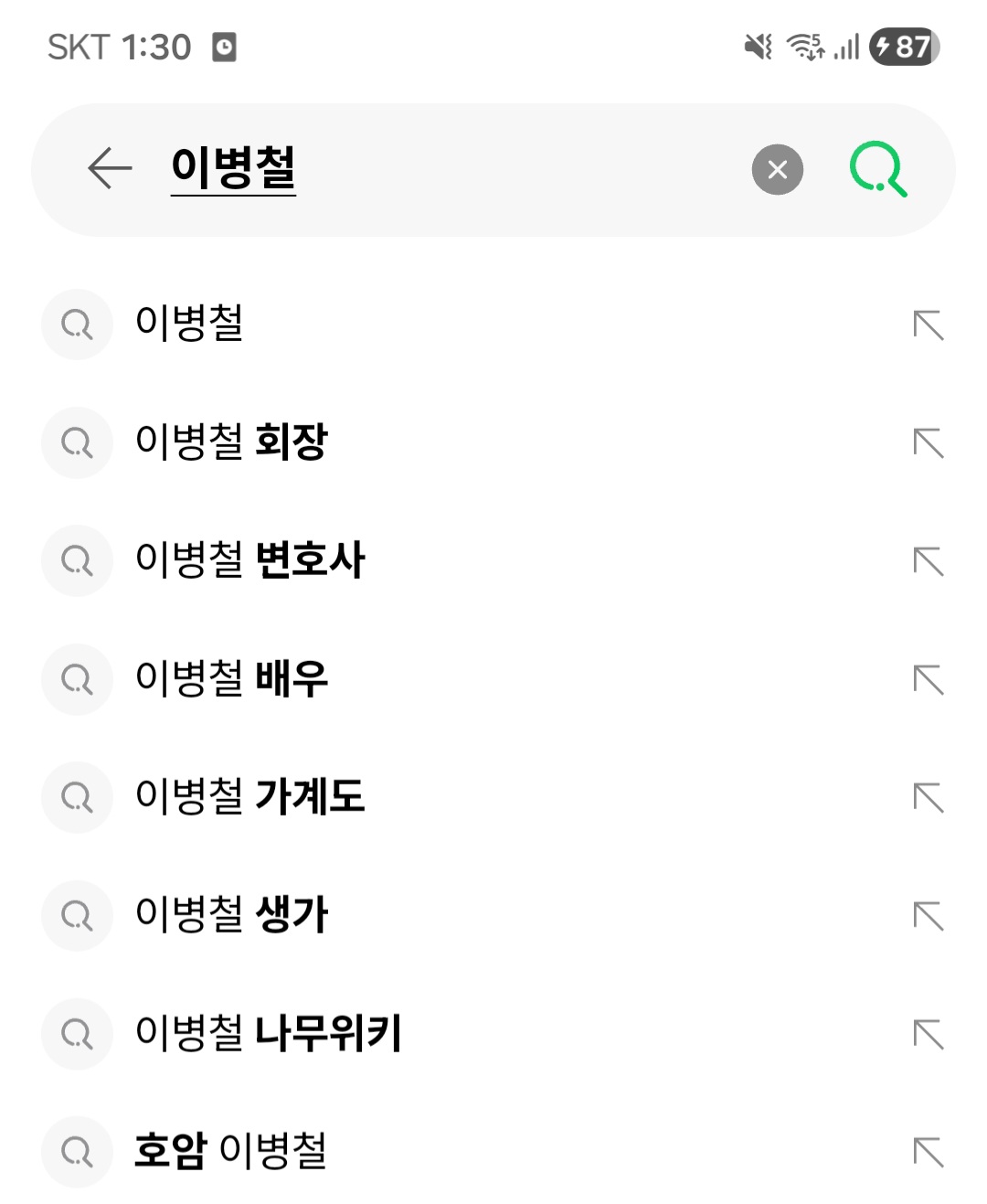Fill in 이병철 가계도 using arrow icon
Screen dimensions: 987x1204
pos(929,797)
